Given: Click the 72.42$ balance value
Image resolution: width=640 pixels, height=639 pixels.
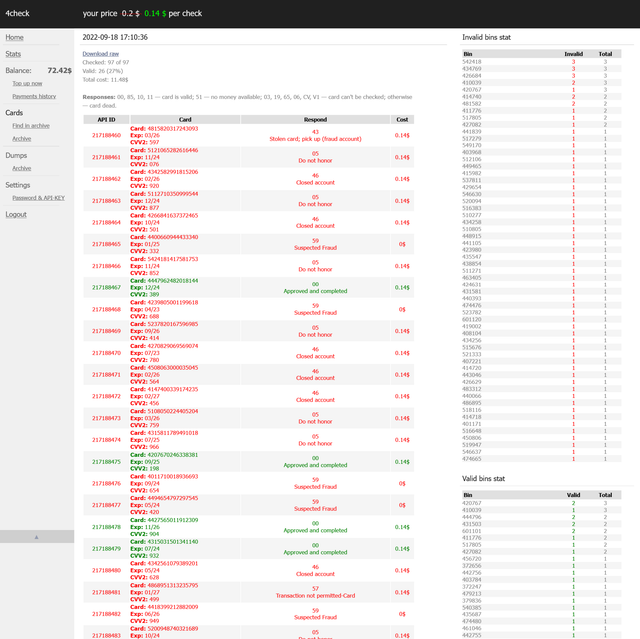Looking at the screenshot, I should tap(60, 70).
